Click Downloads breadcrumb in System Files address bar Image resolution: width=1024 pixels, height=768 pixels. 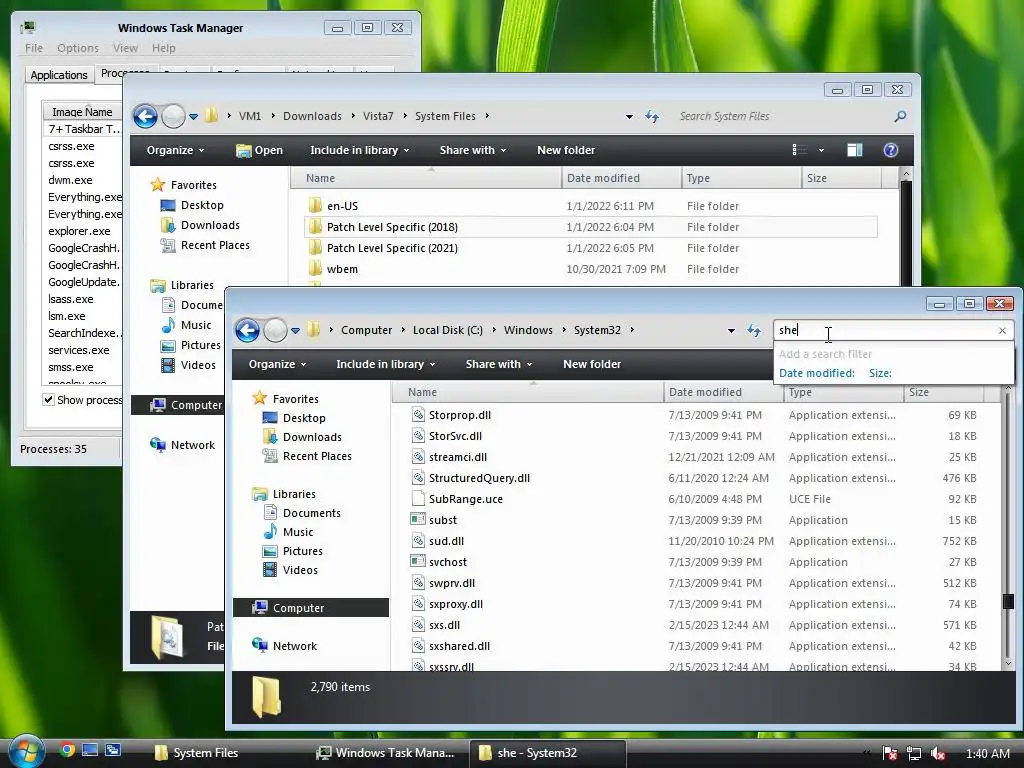click(x=312, y=116)
